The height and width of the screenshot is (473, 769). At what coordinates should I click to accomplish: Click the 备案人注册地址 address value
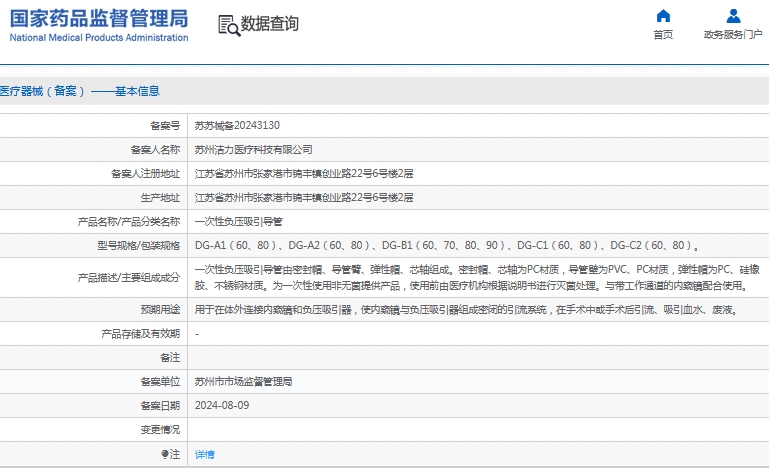pos(304,174)
